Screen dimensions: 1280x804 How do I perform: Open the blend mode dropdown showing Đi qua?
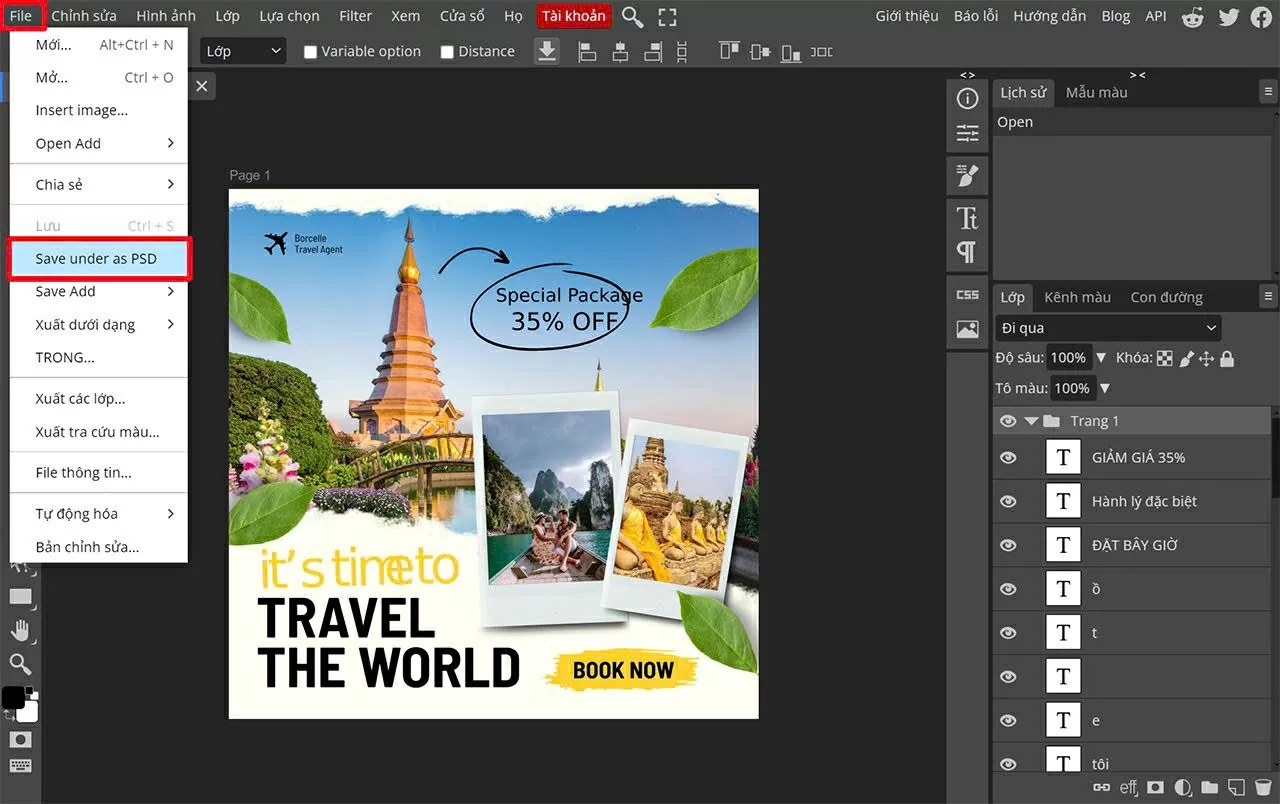tap(1107, 327)
